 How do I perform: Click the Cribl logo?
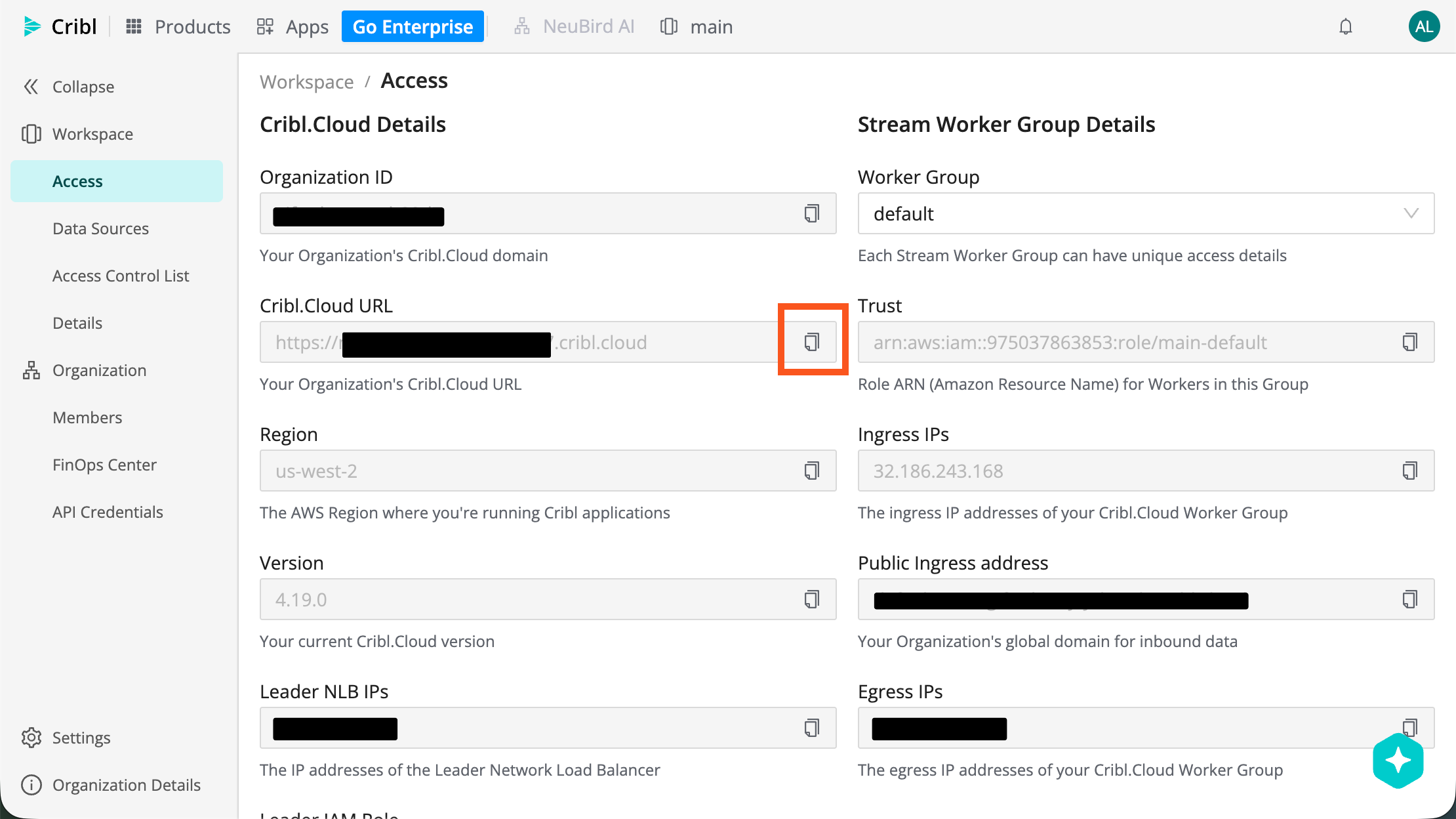60,27
